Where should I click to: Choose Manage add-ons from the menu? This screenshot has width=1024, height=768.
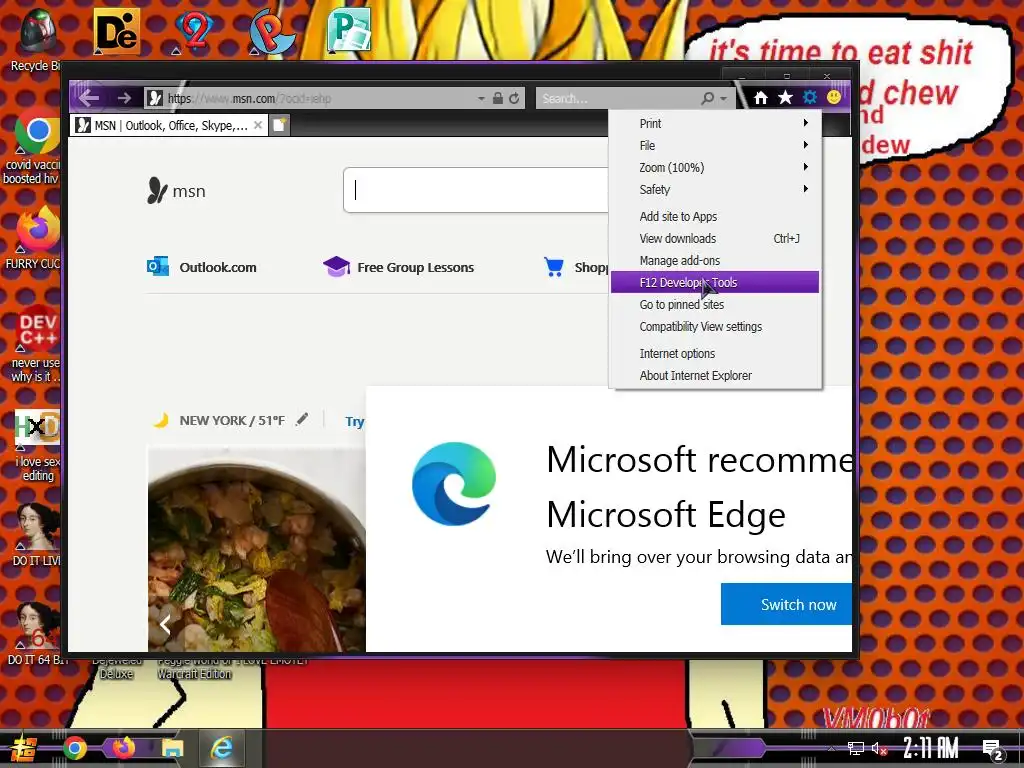pyautogui.click(x=715, y=261)
